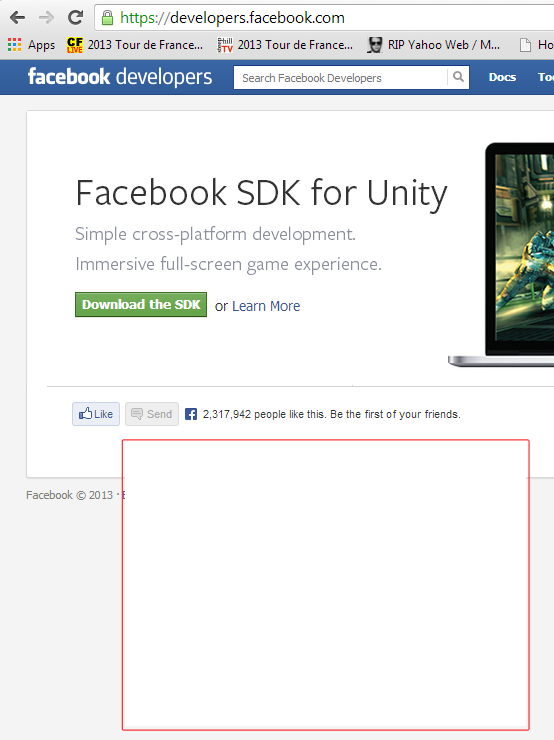Click the laptop game screenshot image
Viewport: 554px width, 740px height.
point(524,247)
